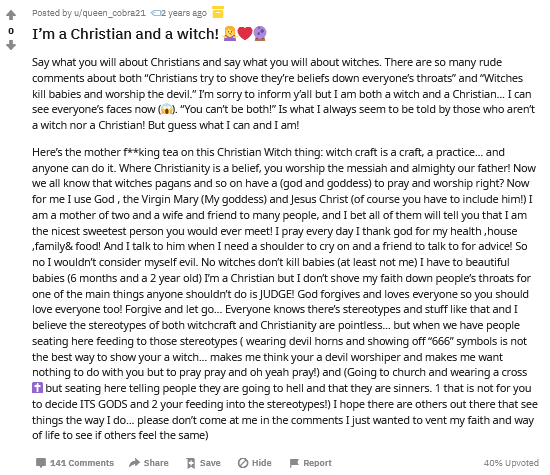This screenshot has height=475, width=550.
Task: Click the flag report icon
Action: coord(294,463)
